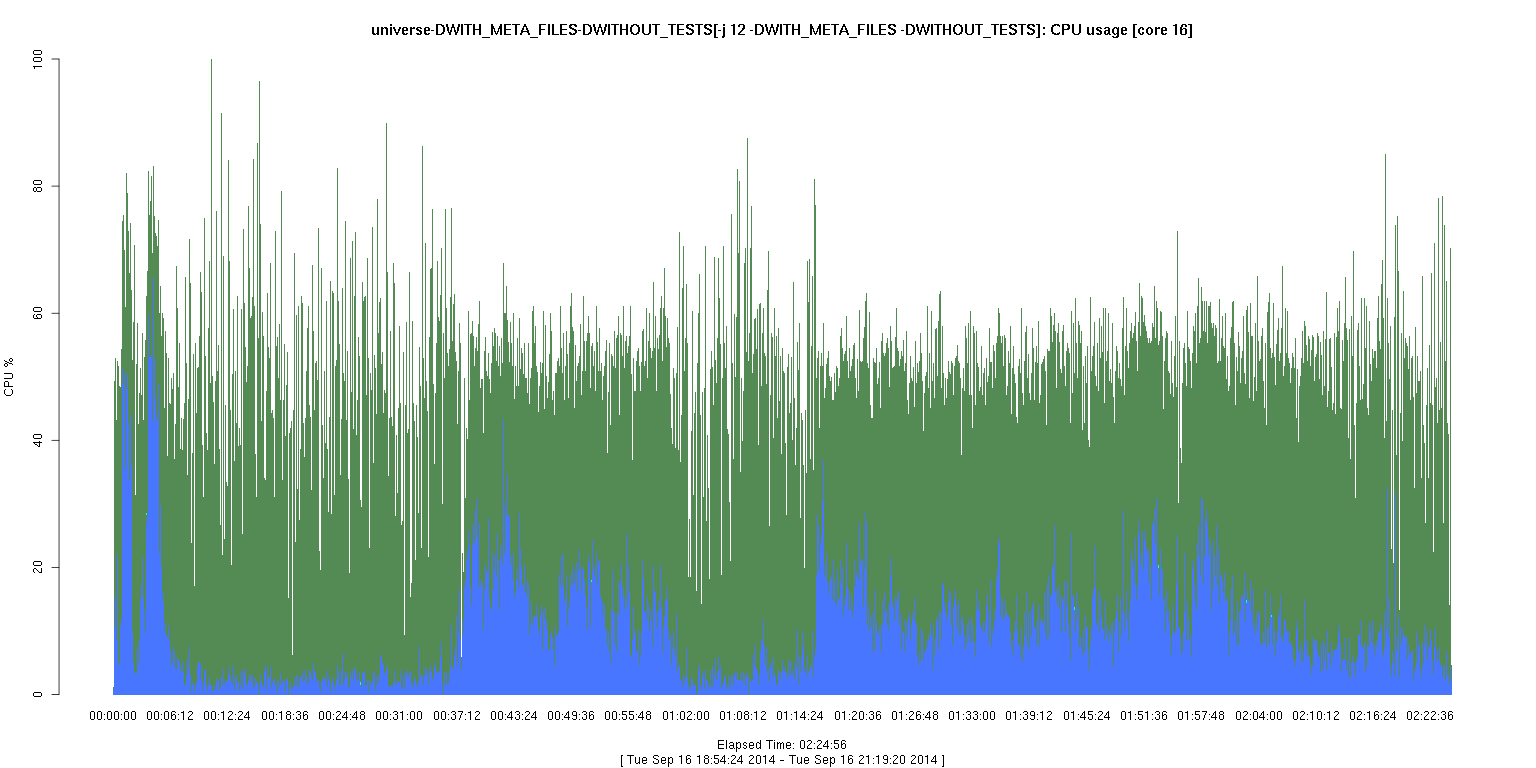Click the 'Elapsed Time: 02:24:56' caption

pyautogui.click(x=782, y=745)
